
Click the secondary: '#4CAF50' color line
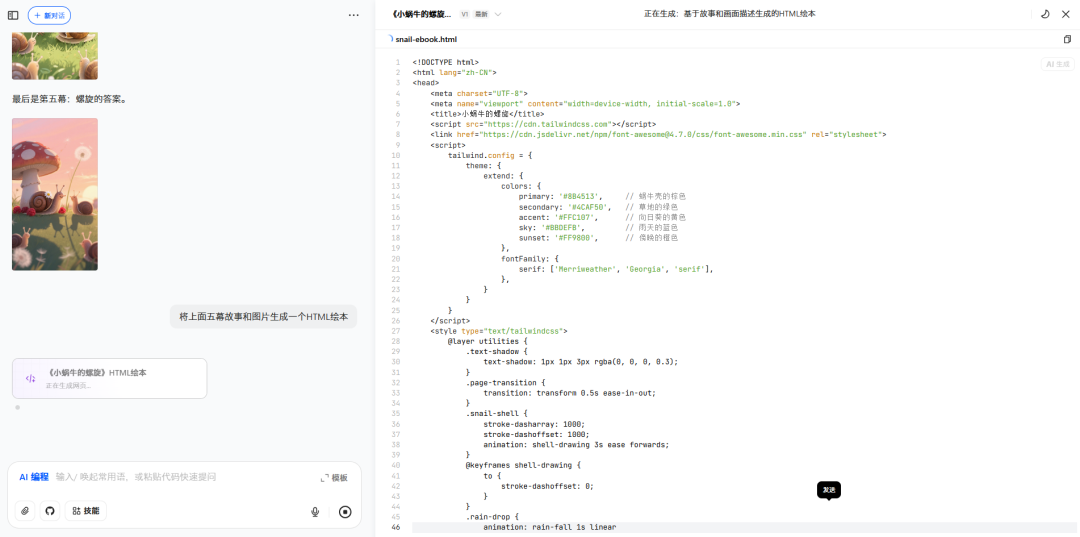pyautogui.click(x=598, y=207)
